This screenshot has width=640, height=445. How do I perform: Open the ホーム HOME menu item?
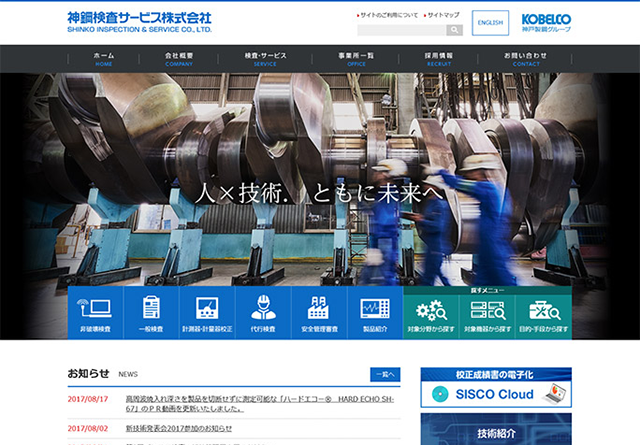point(104,58)
